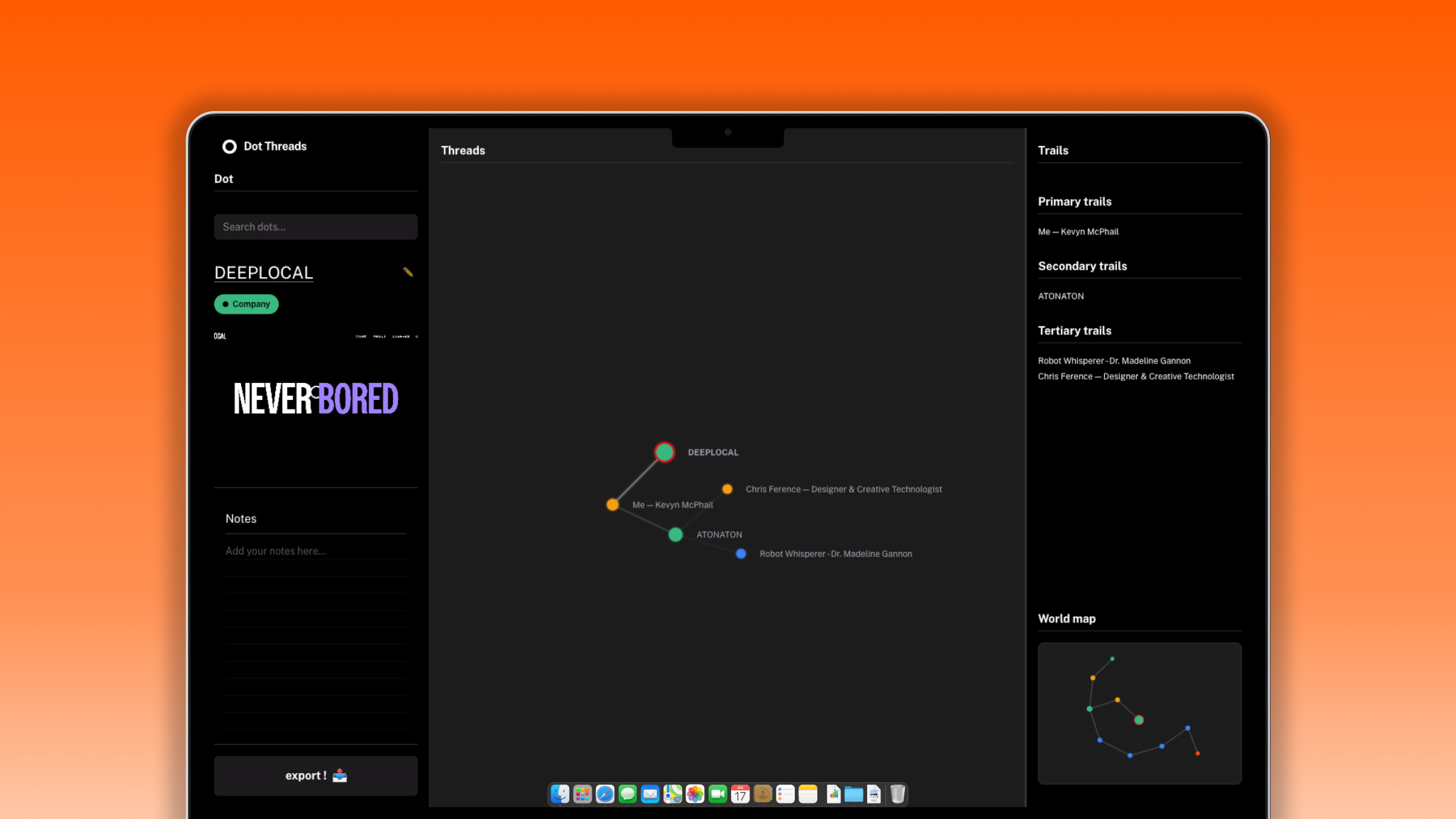Select the orange Me — Kevyn McPhail node
Screen dimensions: 1456x819
coord(612,505)
